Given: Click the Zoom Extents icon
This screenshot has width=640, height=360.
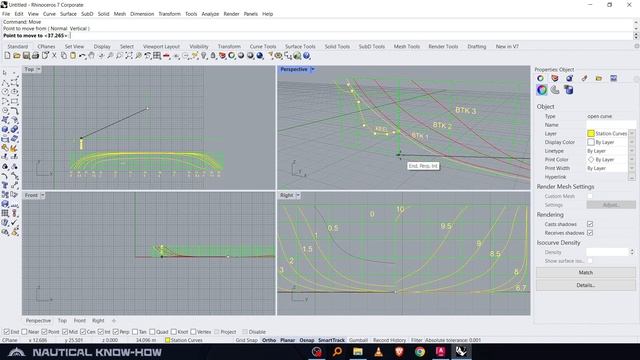Looking at the screenshot, I should point(129,56).
